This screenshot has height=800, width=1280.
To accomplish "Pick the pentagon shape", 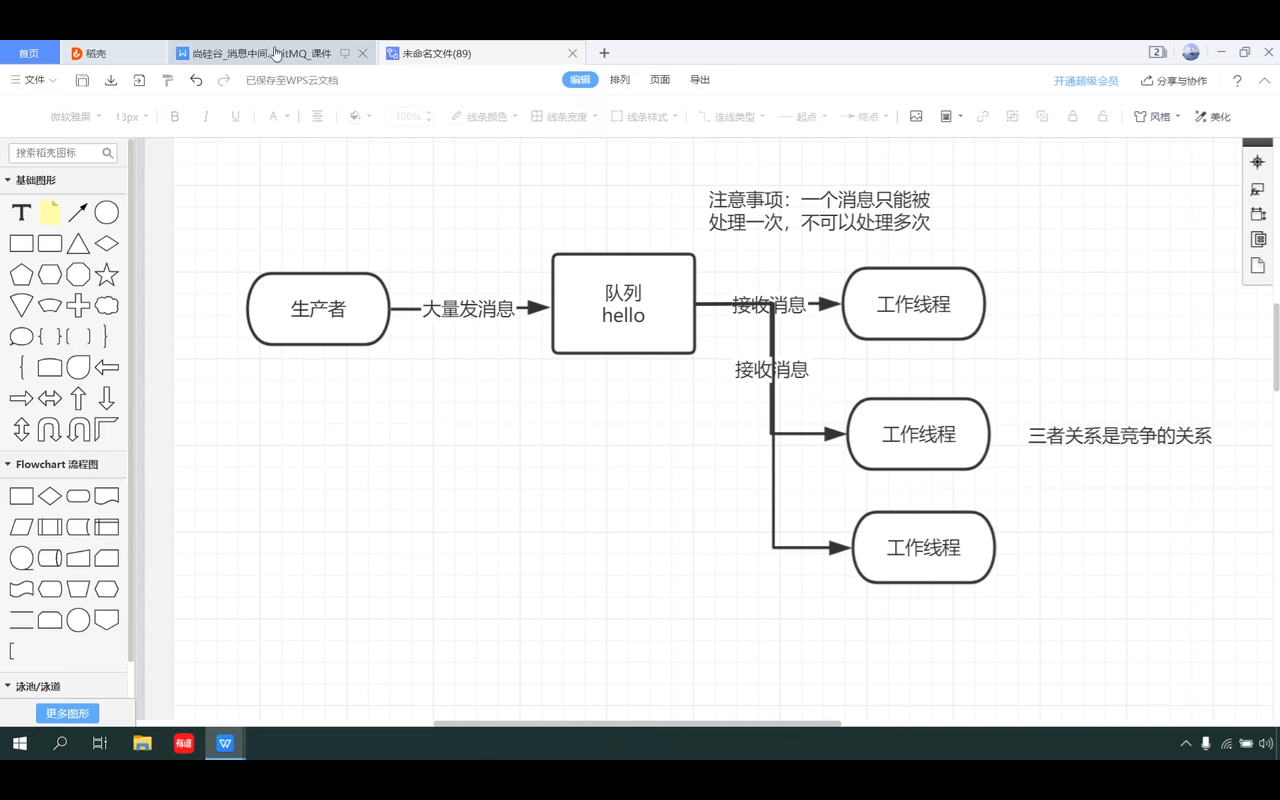I will [21, 274].
